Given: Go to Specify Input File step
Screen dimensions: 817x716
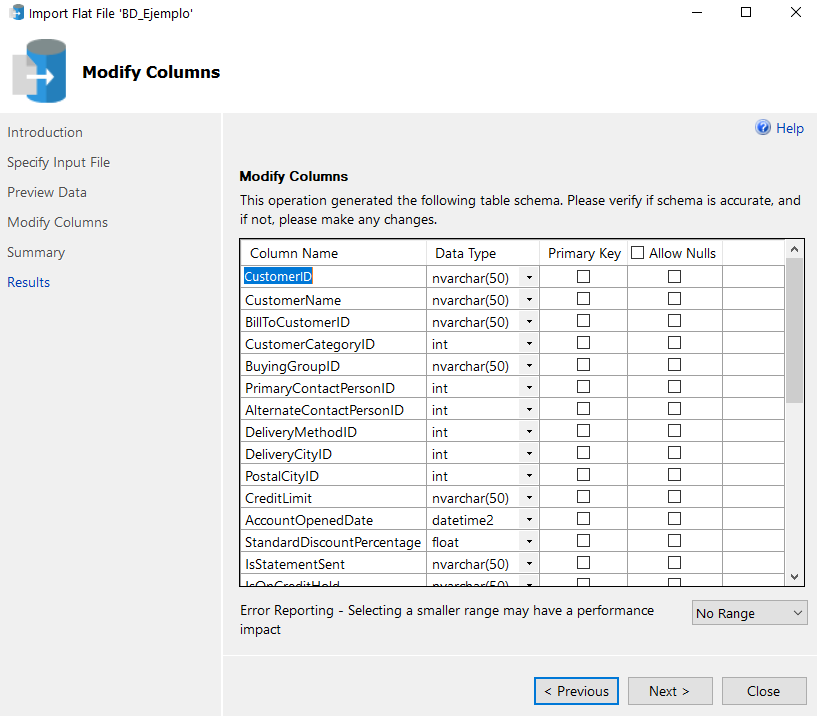Looking at the screenshot, I should 58,162.
